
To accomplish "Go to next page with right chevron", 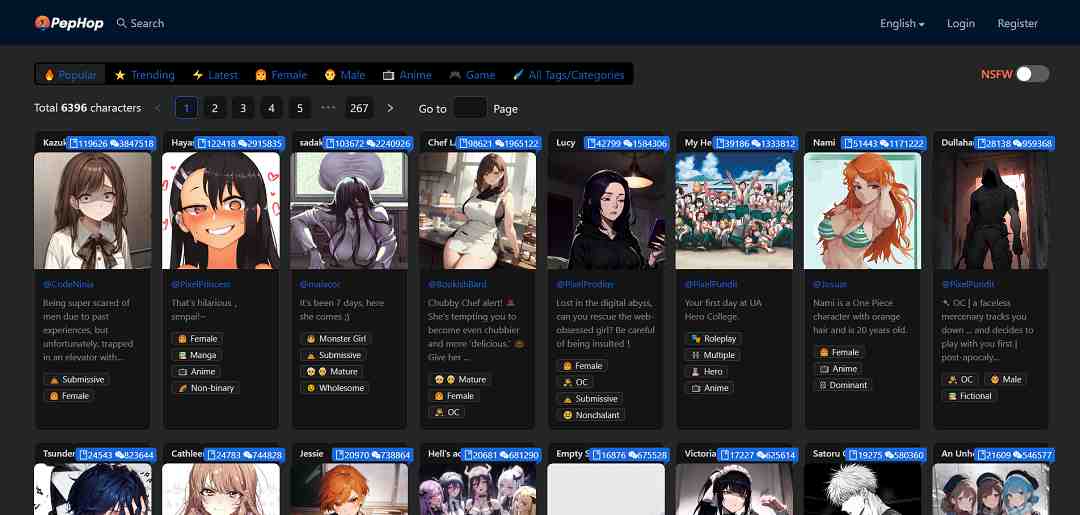I will 390,108.
